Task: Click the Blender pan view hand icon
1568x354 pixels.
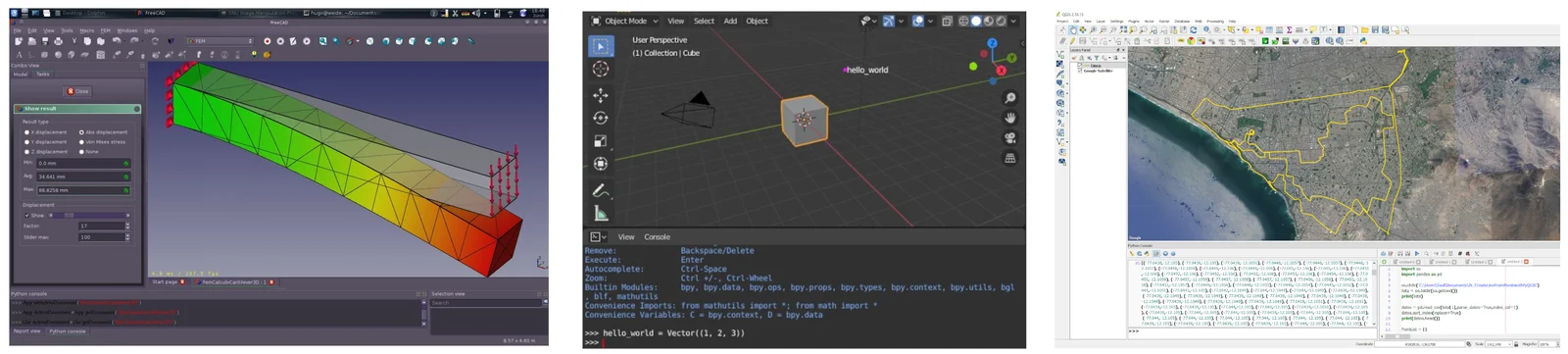Action: 1010,118
